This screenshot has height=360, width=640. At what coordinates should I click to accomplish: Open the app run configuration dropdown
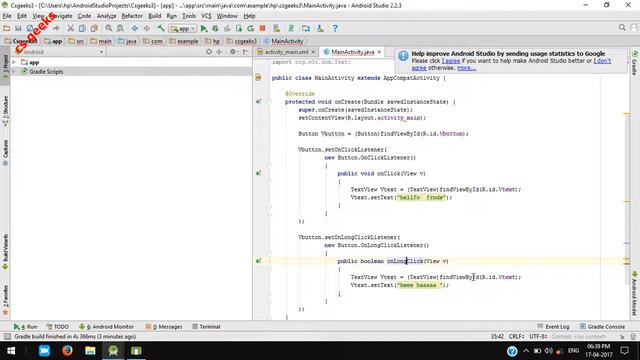coord(183,29)
